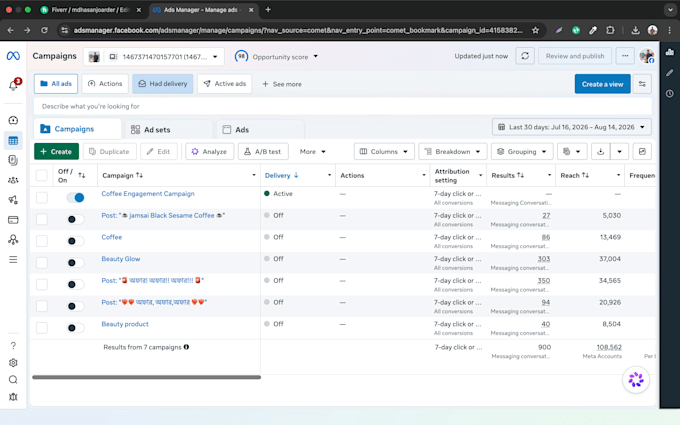This screenshot has width=680, height=425.
Task: Select the Had delivery view filter
Action: 163,84
